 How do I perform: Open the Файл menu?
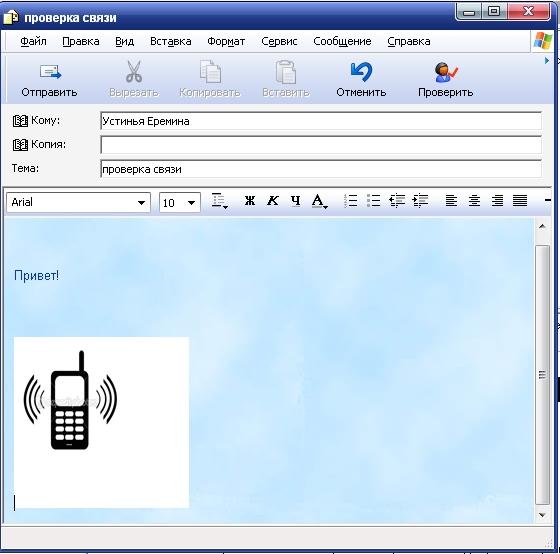(33, 41)
